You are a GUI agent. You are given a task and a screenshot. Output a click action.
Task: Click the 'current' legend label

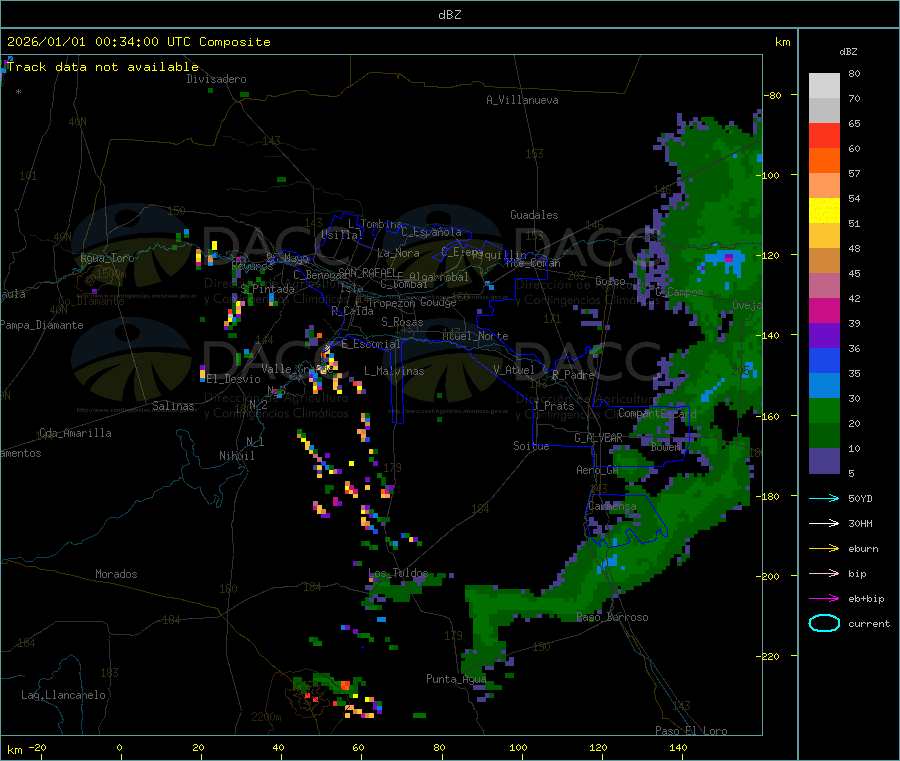coord(869,623)
